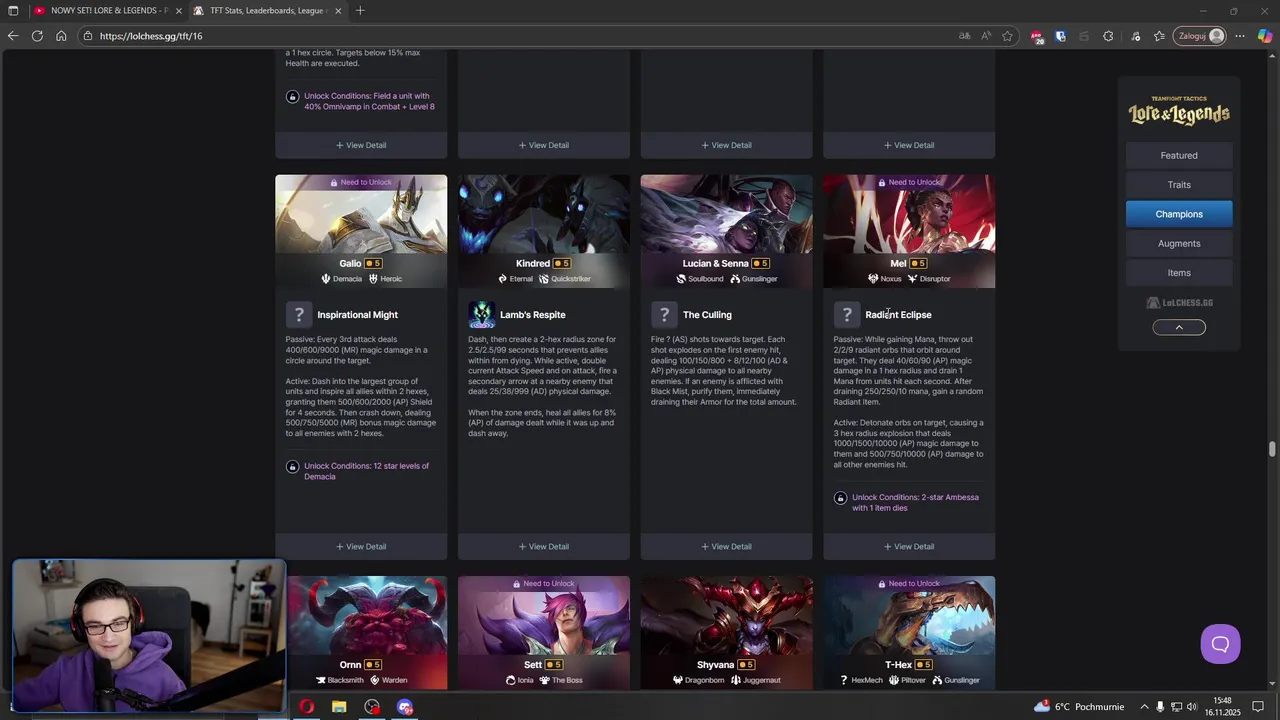
Task: Expand Gallo's View Detail section
Action: click(361, 546)
